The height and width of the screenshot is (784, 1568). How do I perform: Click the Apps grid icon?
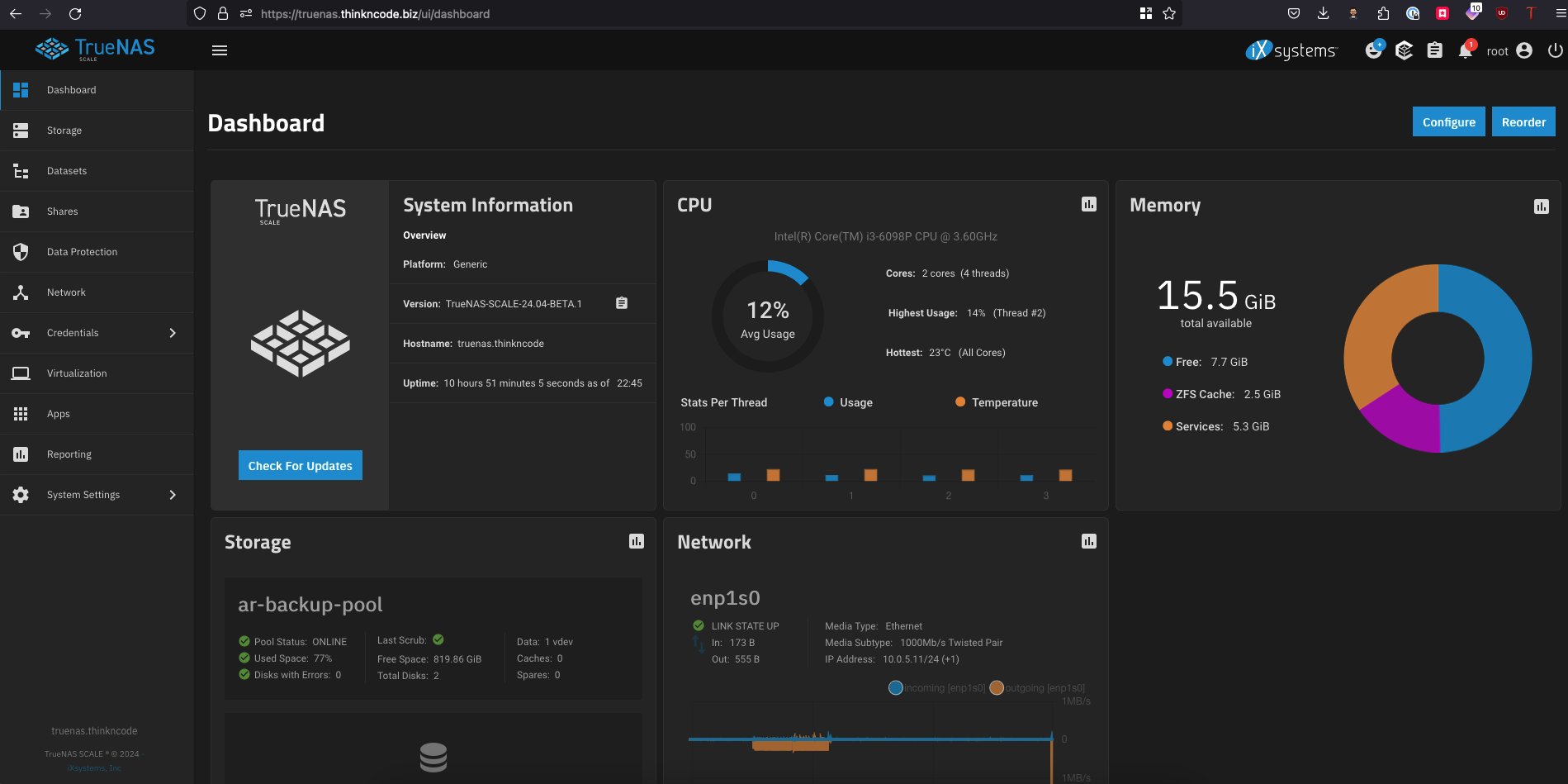21,414
